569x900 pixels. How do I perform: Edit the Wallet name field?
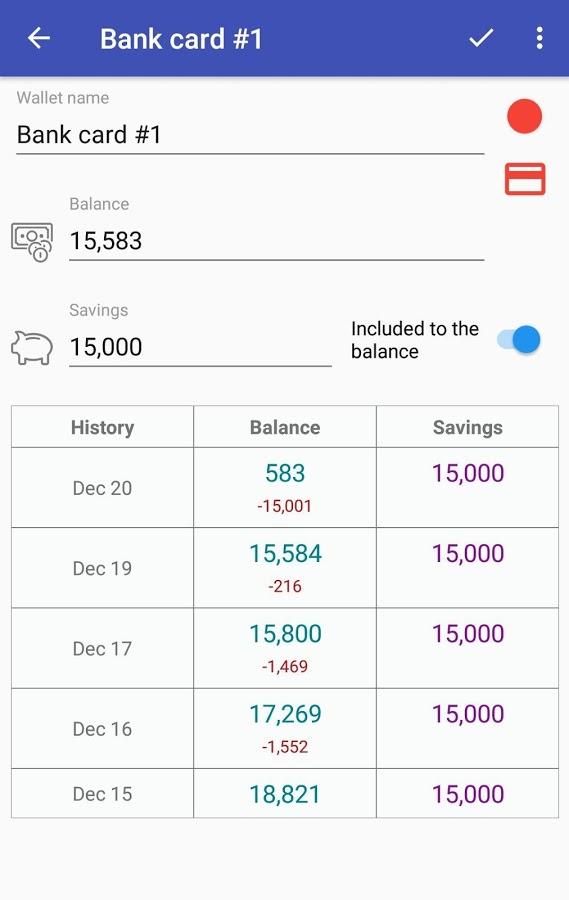coord(250,135)
